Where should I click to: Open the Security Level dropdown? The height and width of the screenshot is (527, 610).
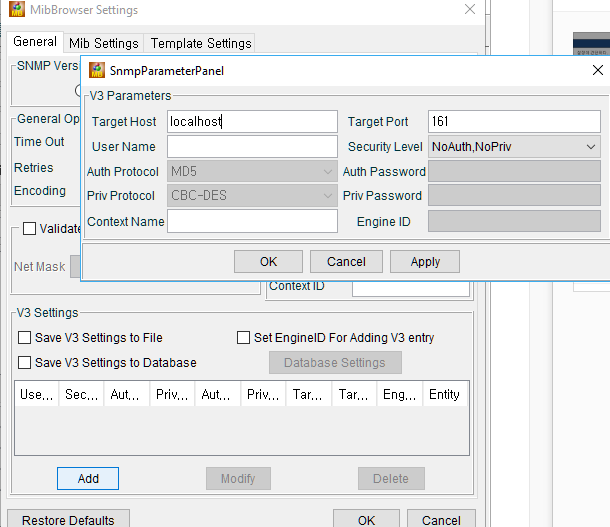[x=514, y=147]
